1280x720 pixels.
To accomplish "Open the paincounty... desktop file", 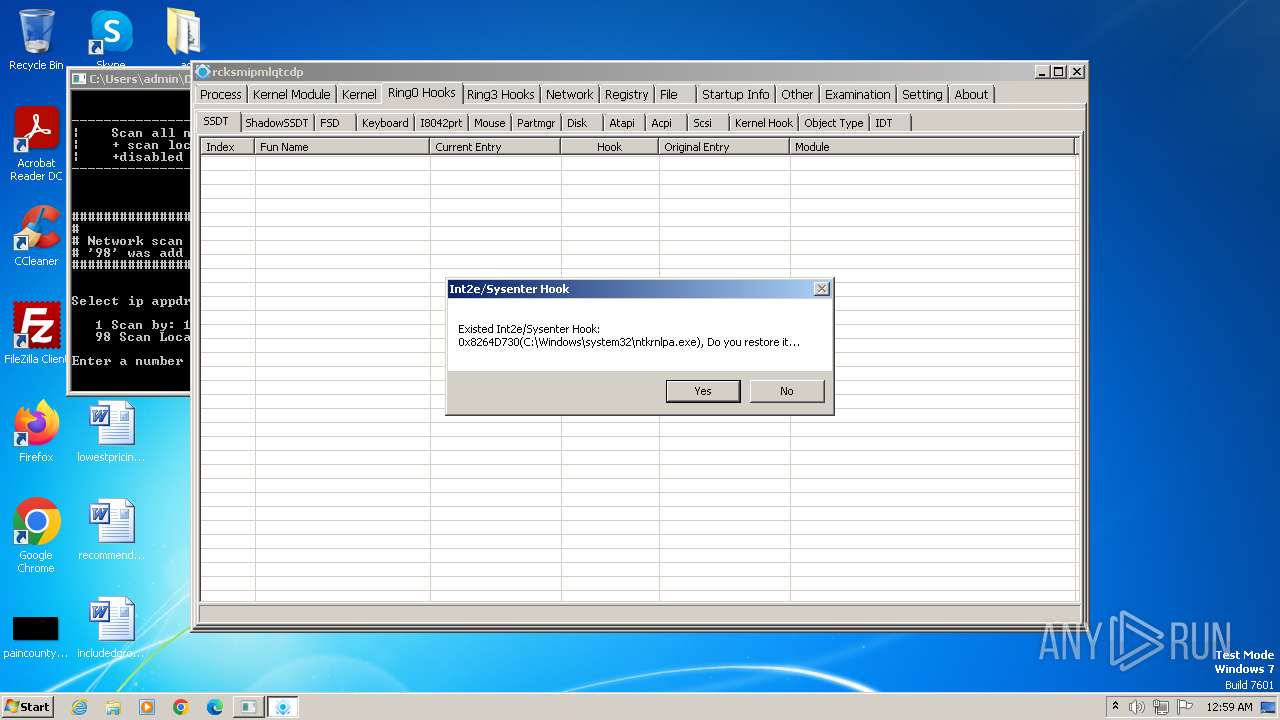I will (36, 635).
